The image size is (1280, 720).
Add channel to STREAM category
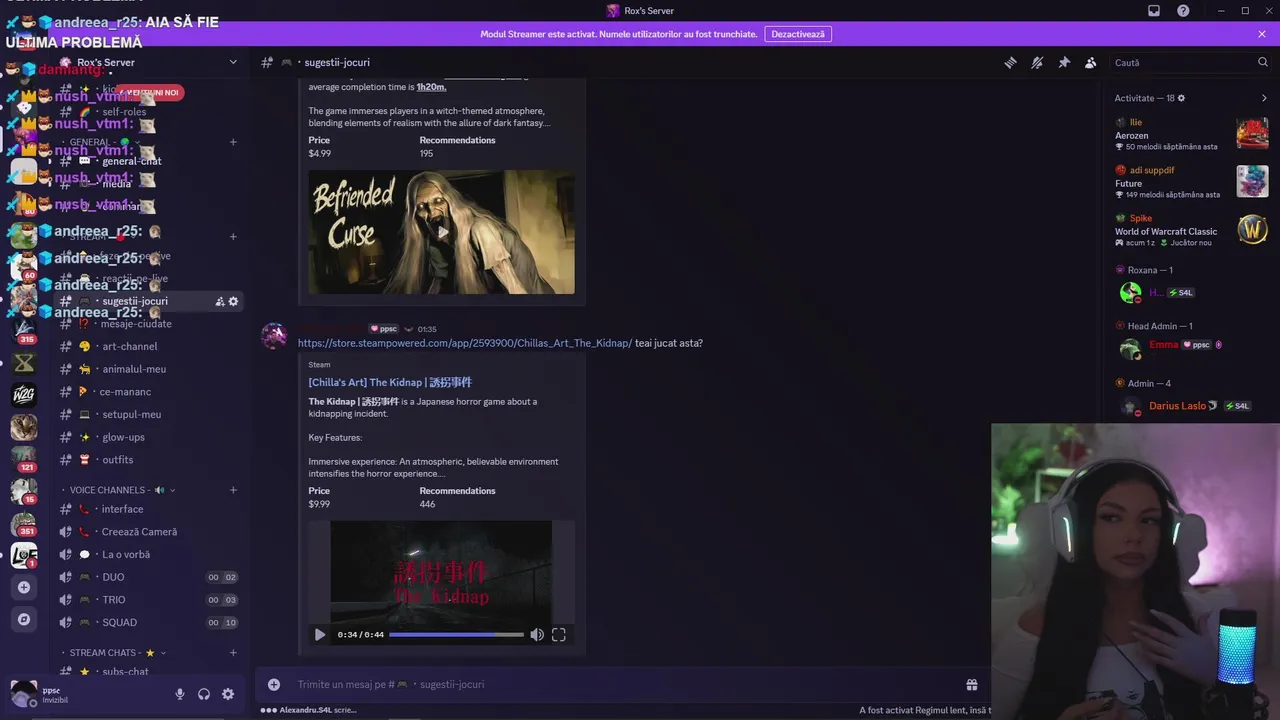pyautogui.click(x=233, y=237)
